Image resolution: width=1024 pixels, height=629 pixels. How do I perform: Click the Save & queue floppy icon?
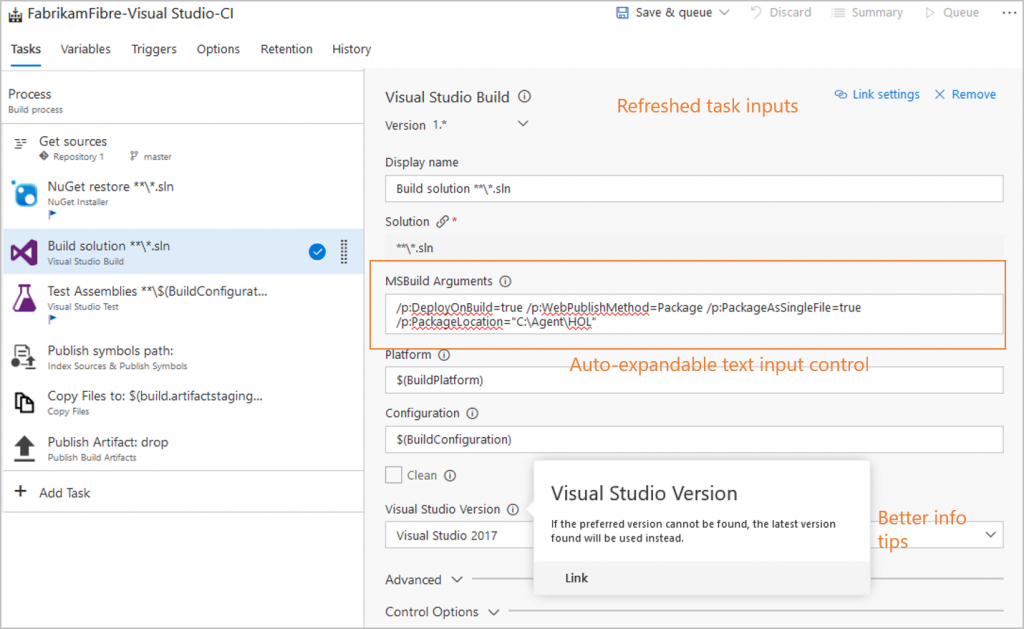pyautogui.click(x=622, y=12)
